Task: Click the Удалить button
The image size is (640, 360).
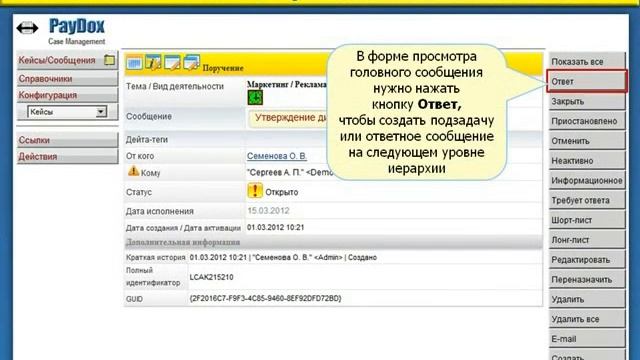Action: tap(587, 299)
